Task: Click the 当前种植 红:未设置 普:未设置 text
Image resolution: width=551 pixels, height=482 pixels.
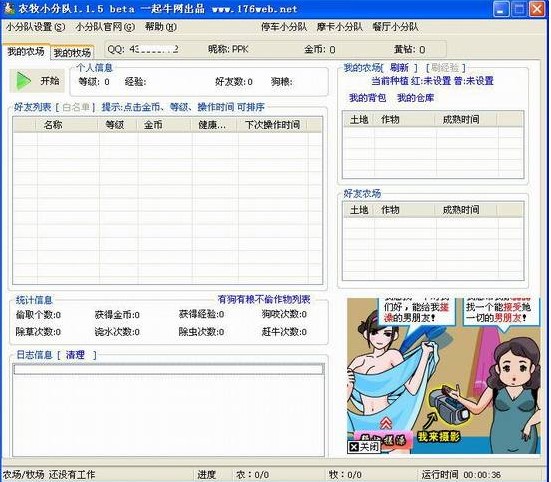Action: [433, 81]
